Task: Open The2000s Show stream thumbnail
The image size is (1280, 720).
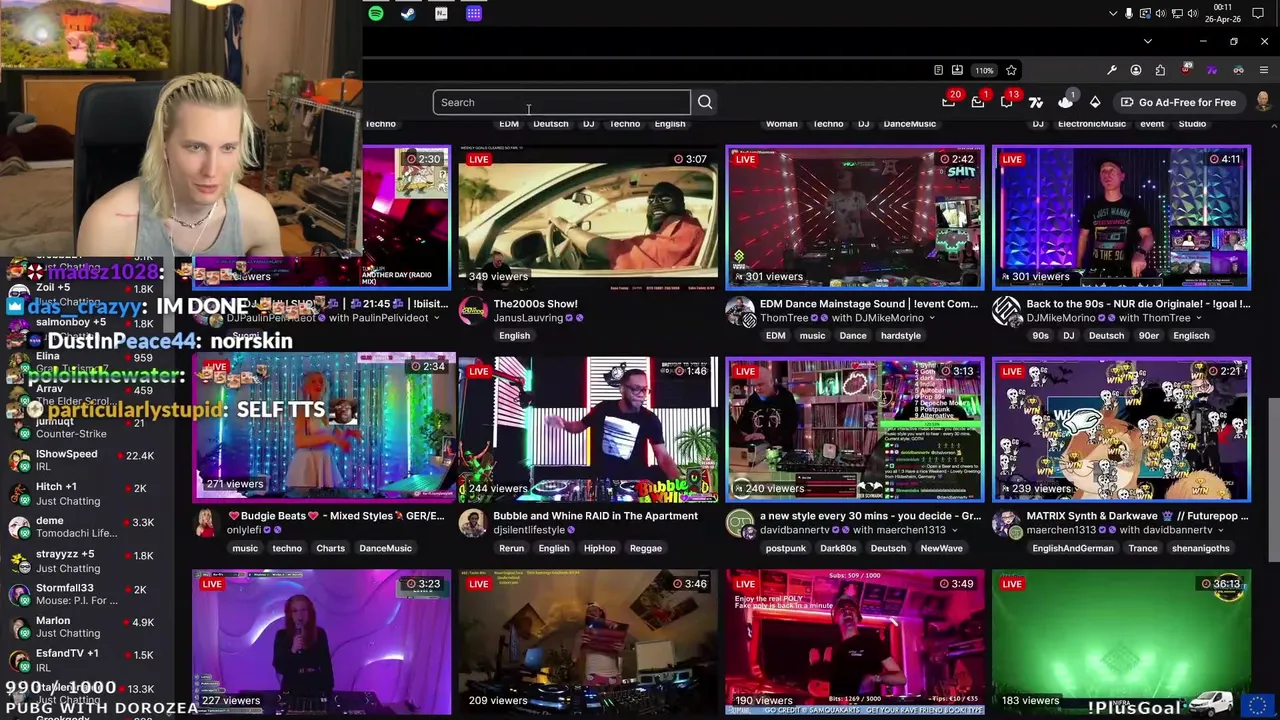Action: point(588,218)
